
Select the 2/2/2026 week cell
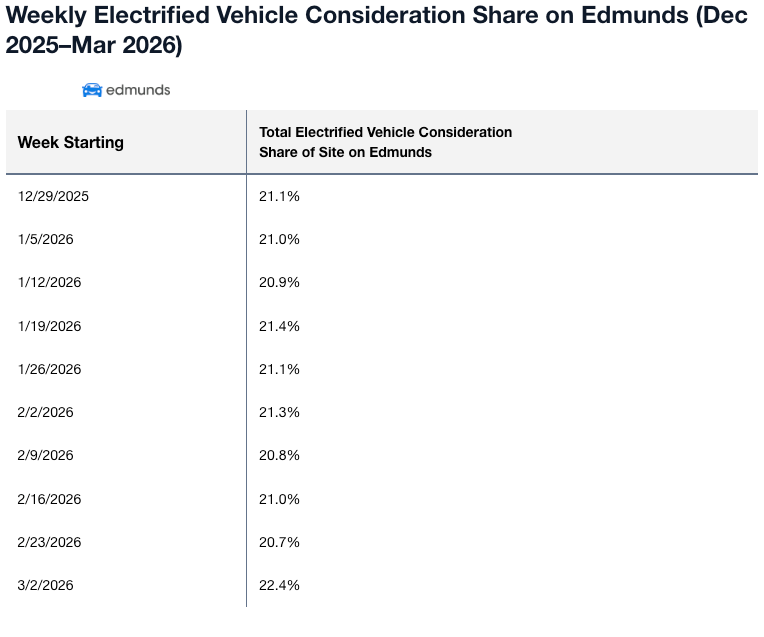[46, 412]
